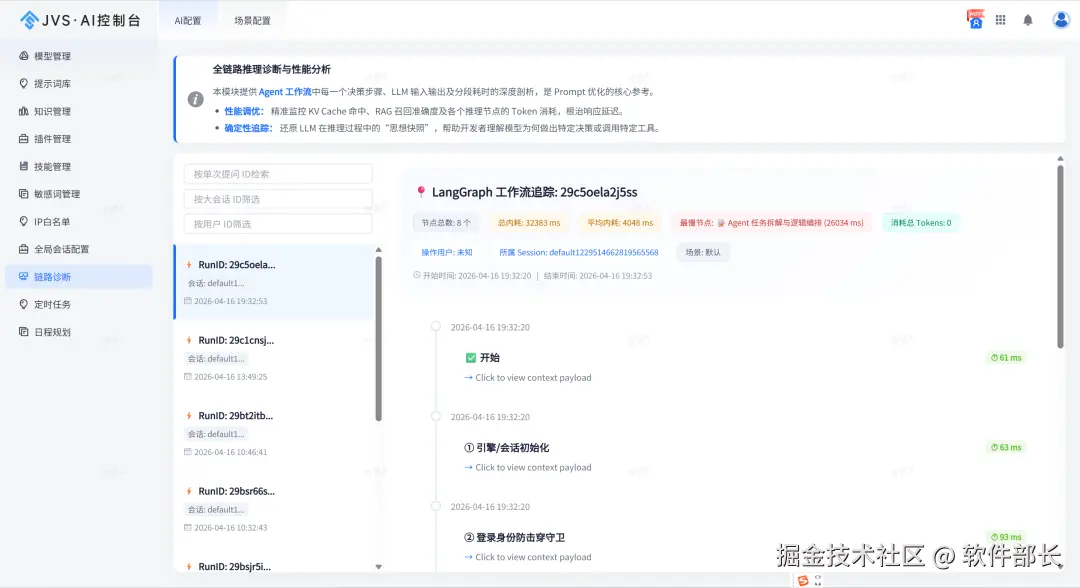Click the 61 ms duration badge
The width and height of the screenshot is (1080, 588).
coord(1006,357)
